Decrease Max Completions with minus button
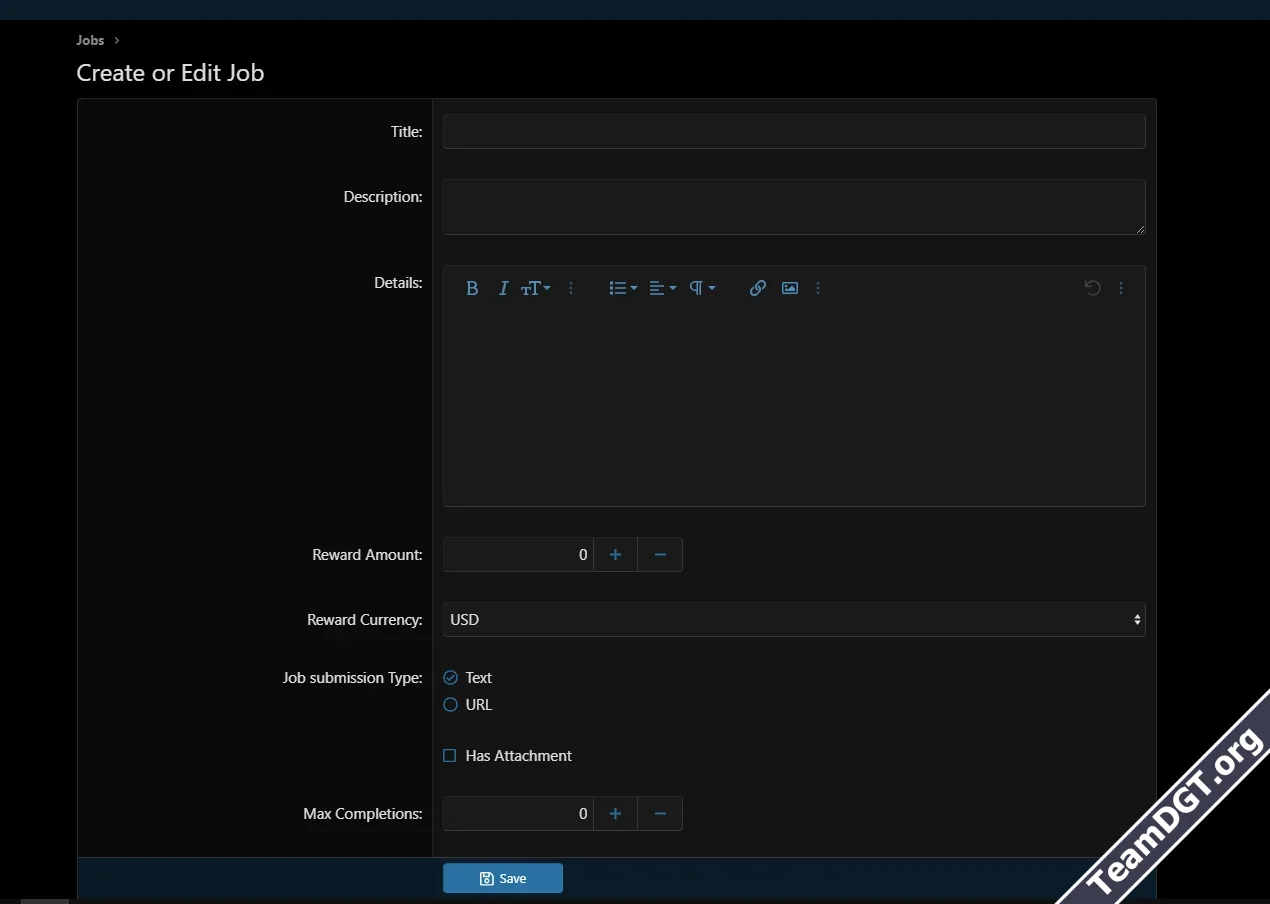1270x904 pixels. [660, 814]
